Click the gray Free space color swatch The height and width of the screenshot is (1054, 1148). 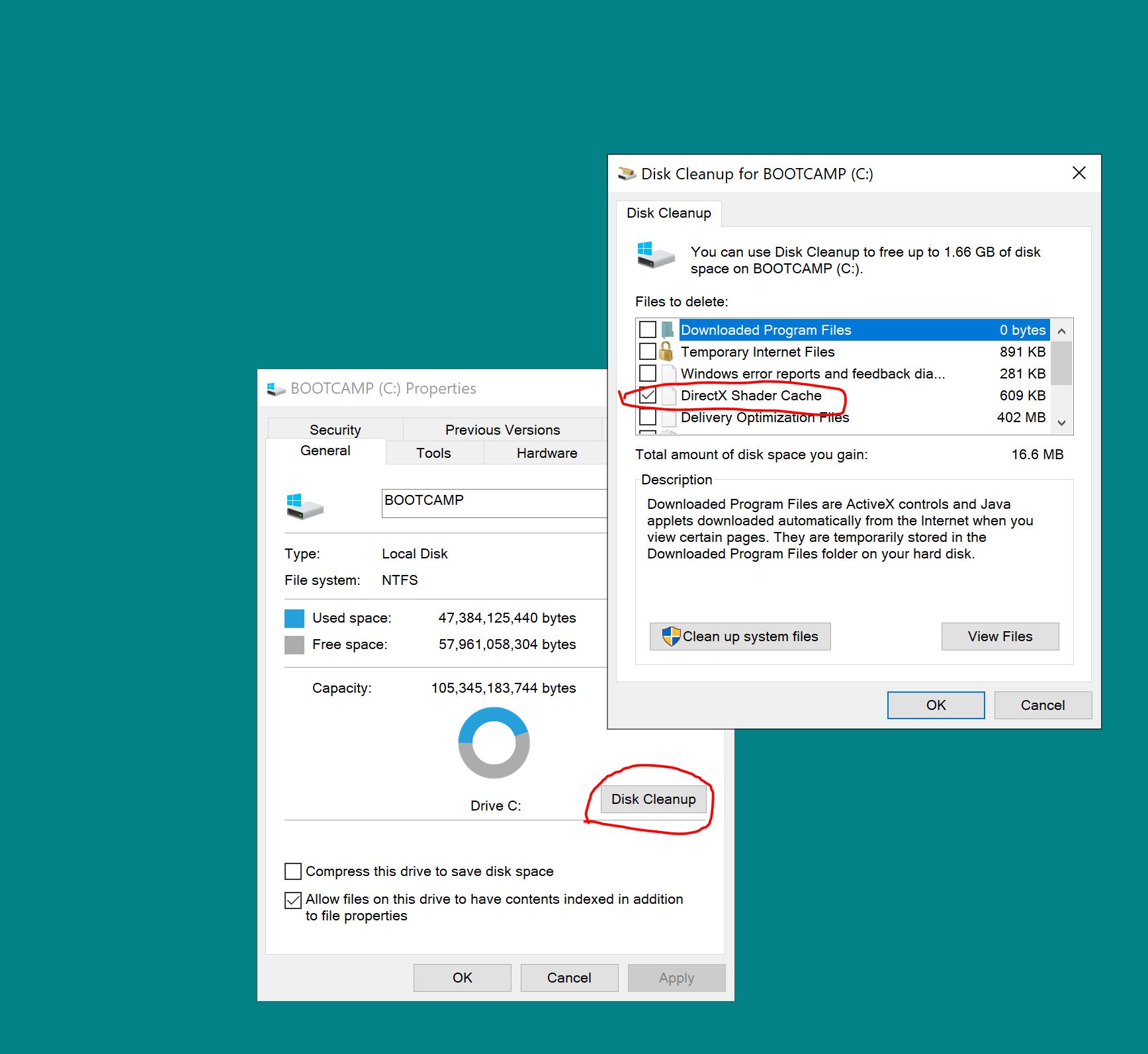coord(294,644)
